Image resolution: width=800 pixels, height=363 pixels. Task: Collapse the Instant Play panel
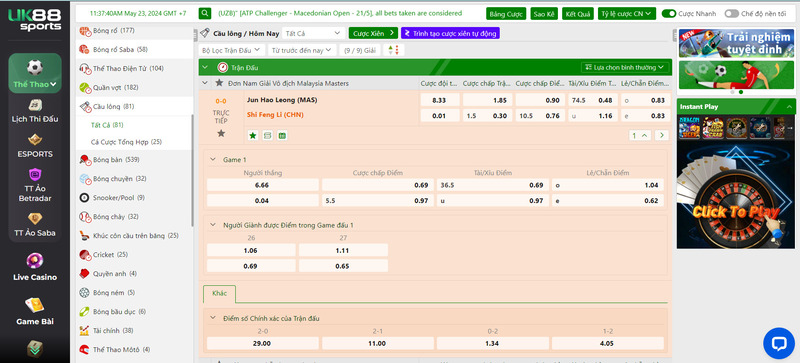[x=789, y=107]
